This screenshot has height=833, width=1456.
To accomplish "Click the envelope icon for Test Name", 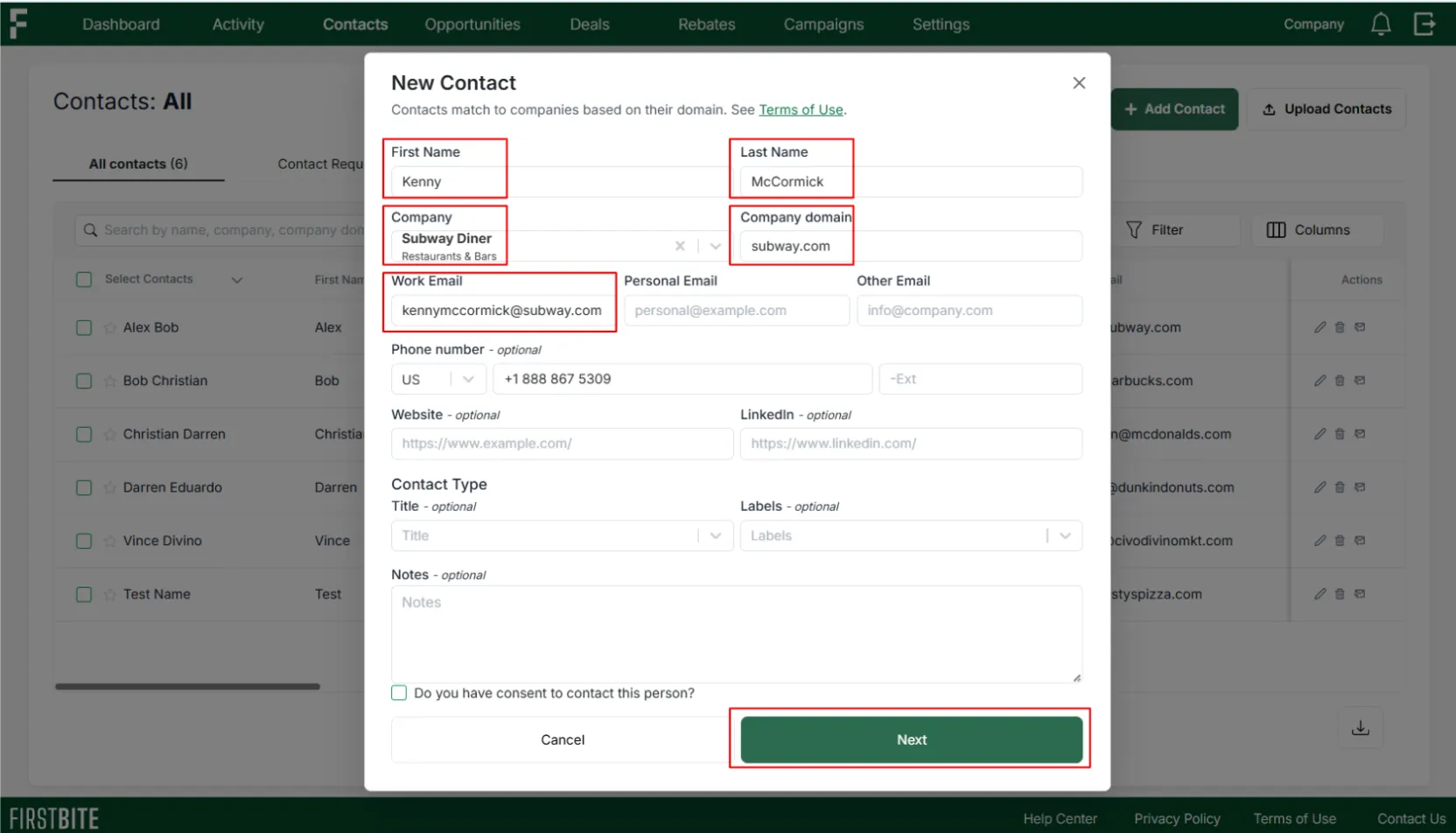I will (x=1360, y=594).
